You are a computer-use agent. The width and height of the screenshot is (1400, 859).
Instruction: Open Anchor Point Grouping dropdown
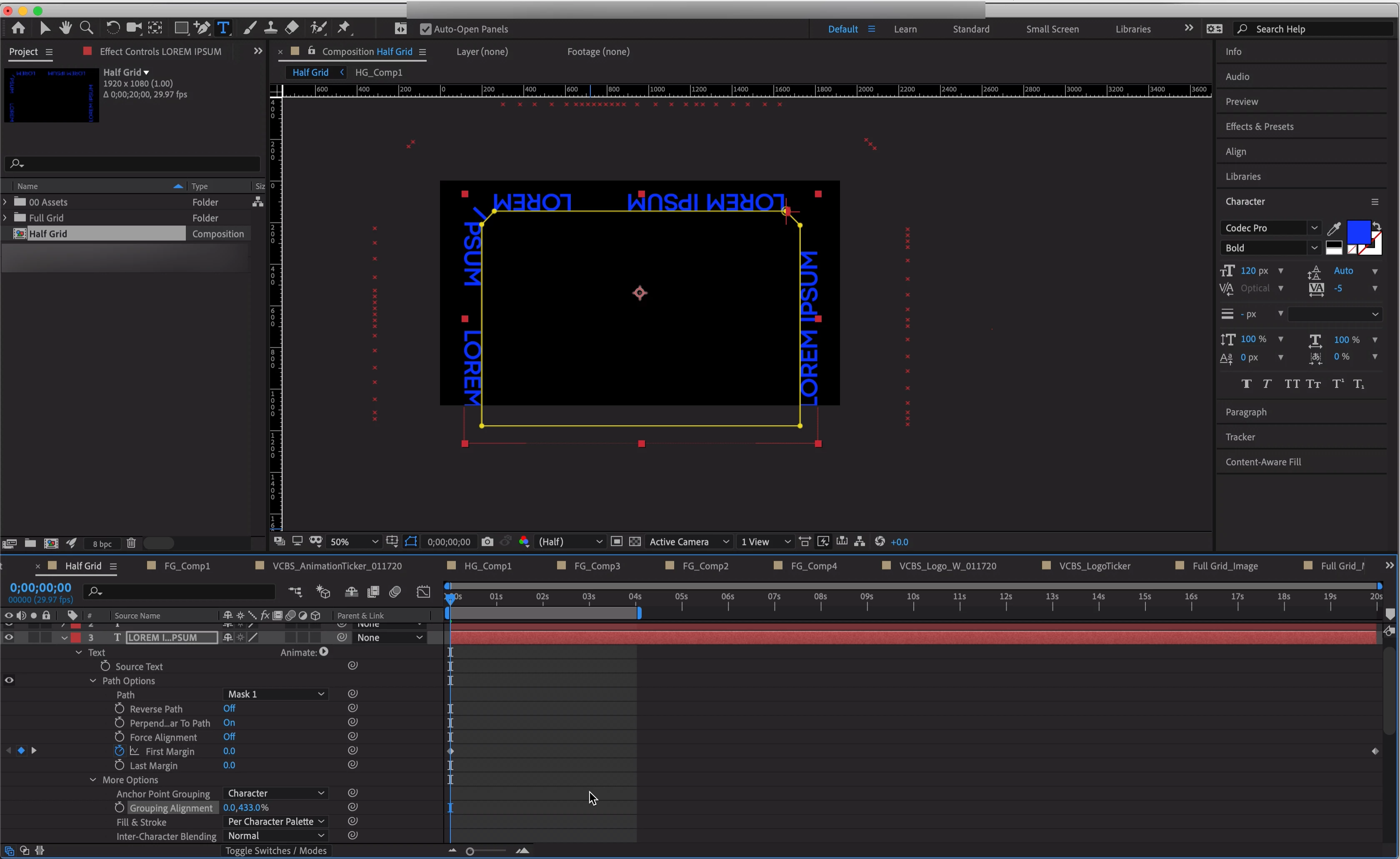pyautogui.click(x=275, y=793)
